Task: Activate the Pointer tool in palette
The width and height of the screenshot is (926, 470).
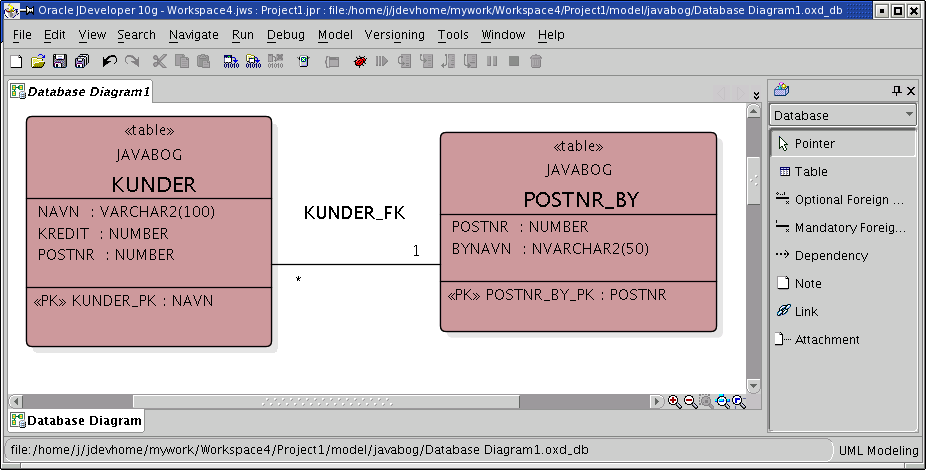Action: [814, 144]
